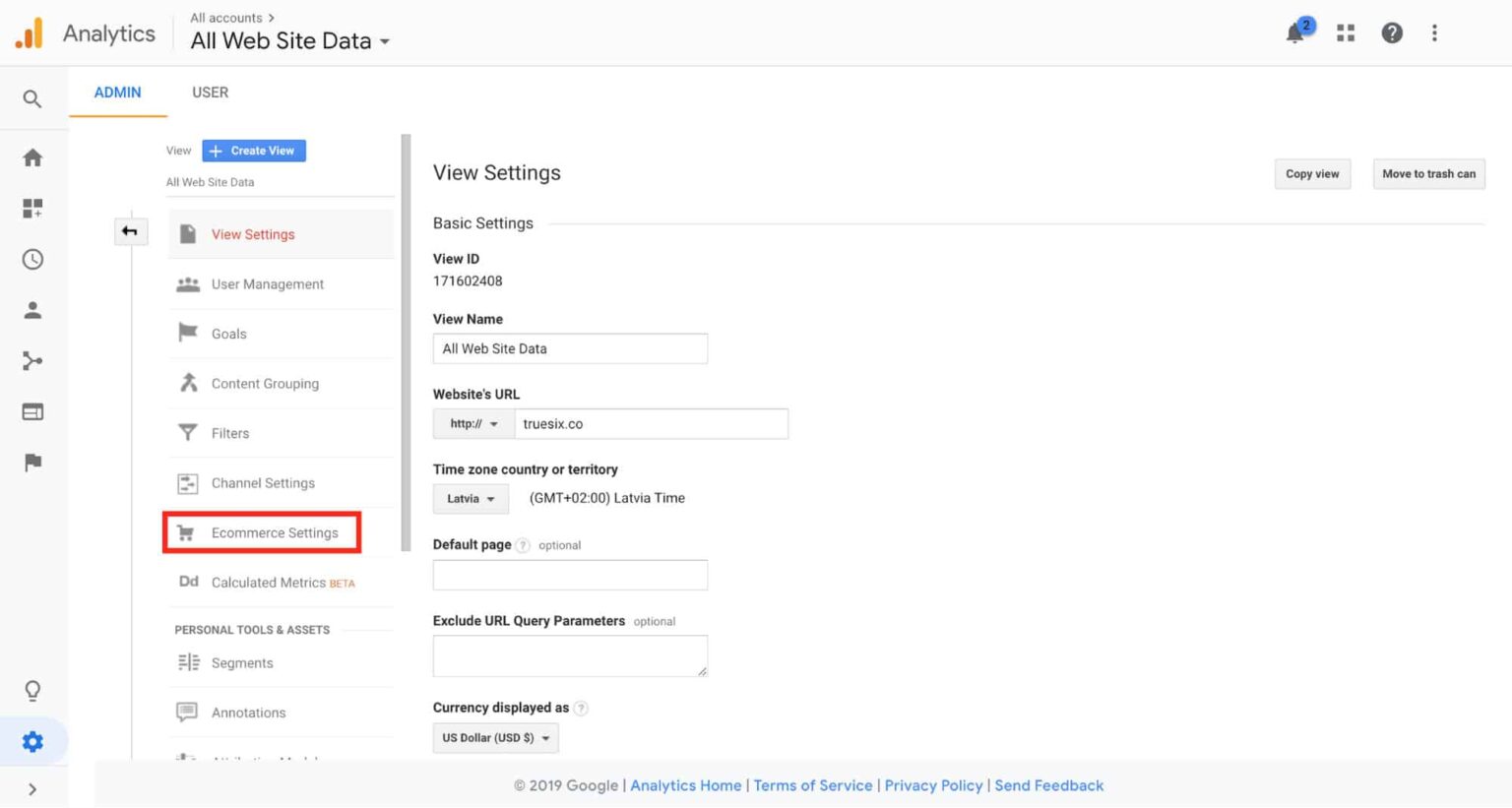Click the help question mark icon

(x=1392, y=32)
